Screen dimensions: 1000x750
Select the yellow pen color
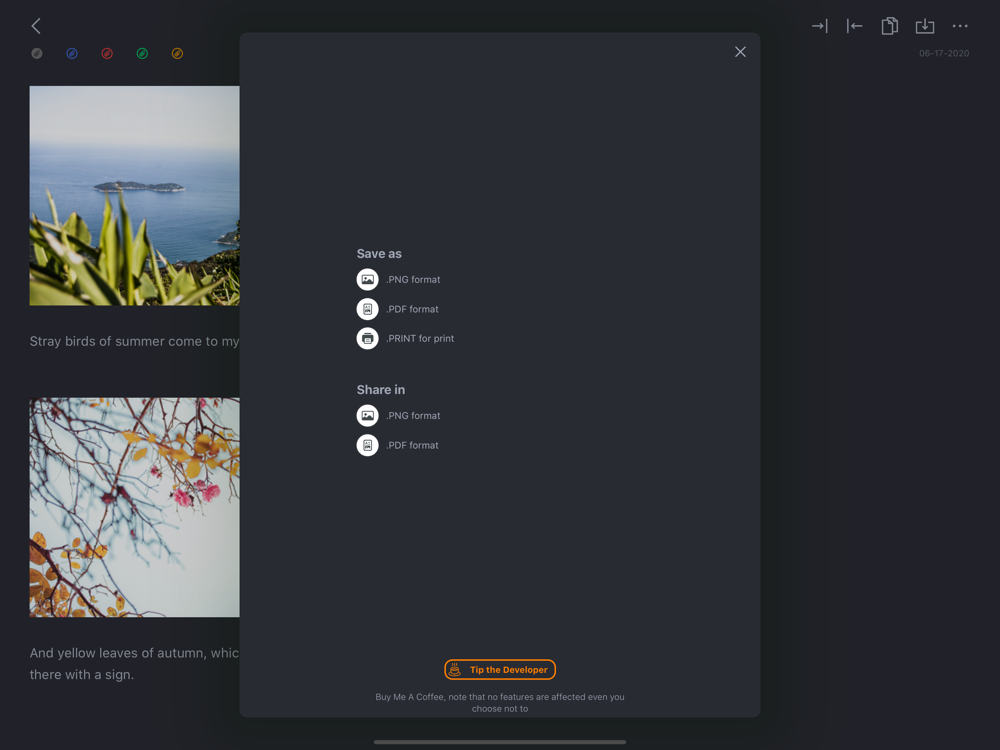(177, 54)
